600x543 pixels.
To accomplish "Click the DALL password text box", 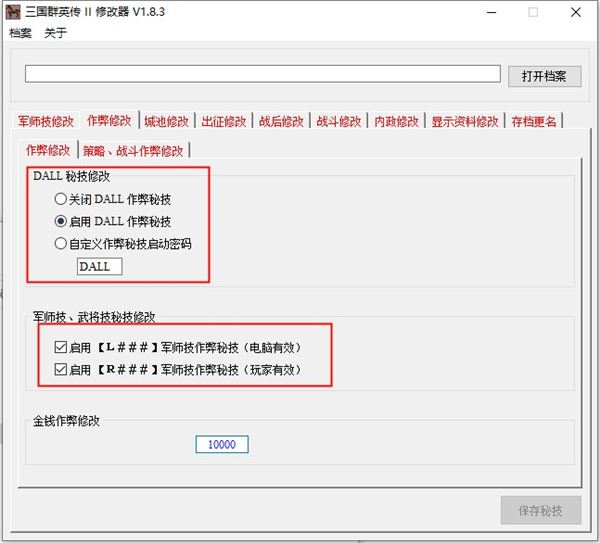I will click(100, 266).
